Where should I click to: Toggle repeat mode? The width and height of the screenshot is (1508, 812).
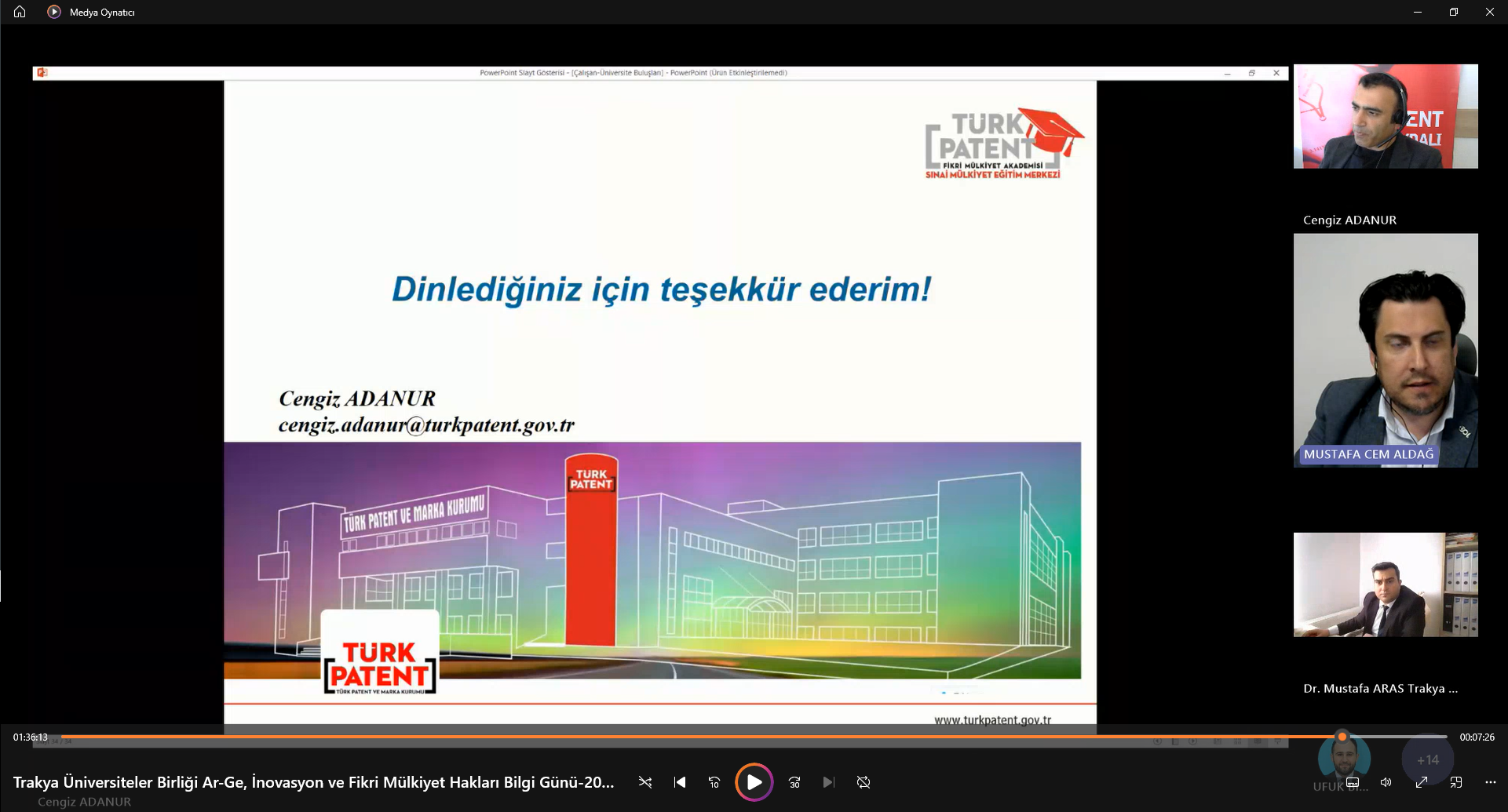pyautogui.click(x=864, y=782)
